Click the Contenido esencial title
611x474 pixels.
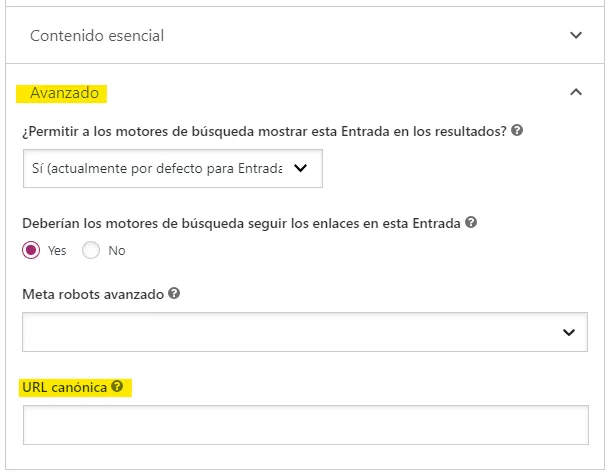97,36
